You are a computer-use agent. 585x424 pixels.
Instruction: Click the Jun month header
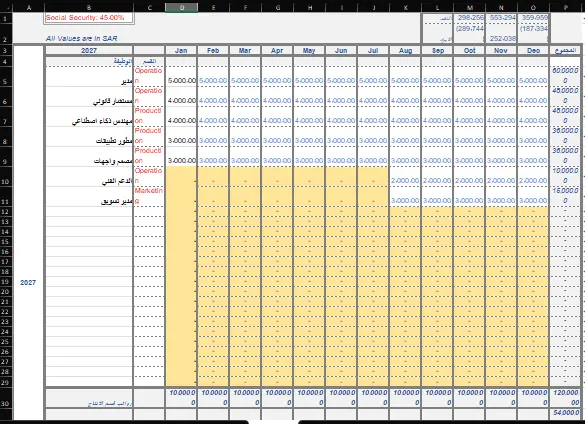click(341, 50)
